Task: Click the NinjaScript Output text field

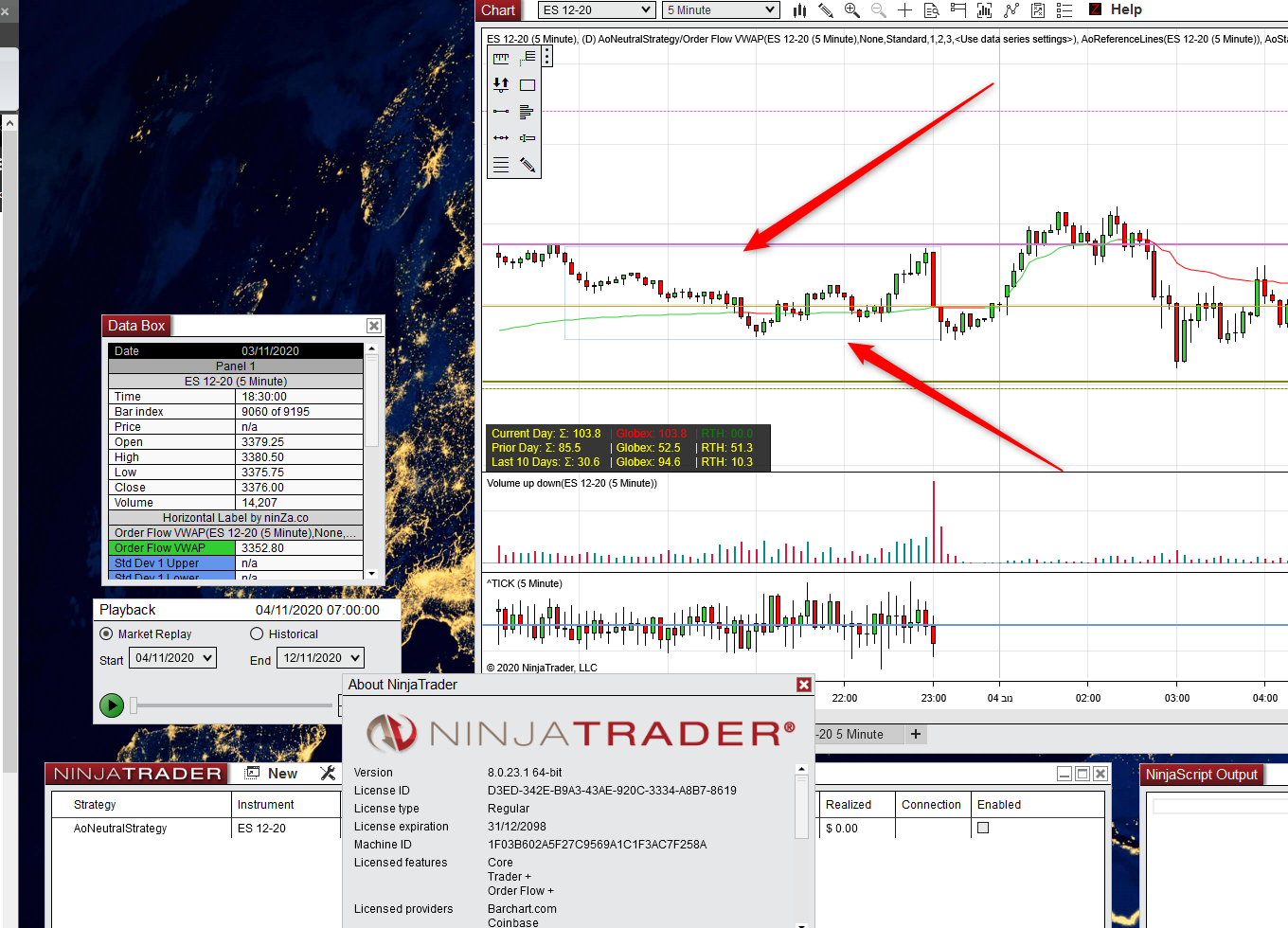Action: (1220, 806)
